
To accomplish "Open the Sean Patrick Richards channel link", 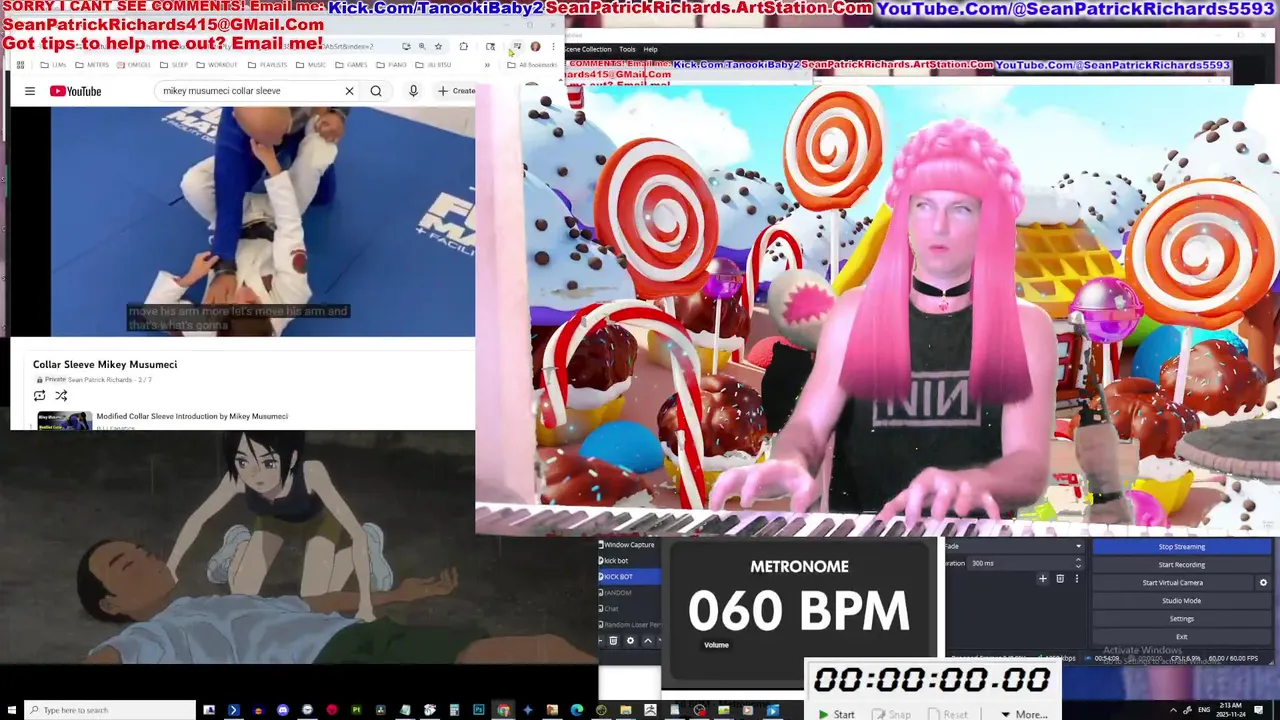I will 100,380.
